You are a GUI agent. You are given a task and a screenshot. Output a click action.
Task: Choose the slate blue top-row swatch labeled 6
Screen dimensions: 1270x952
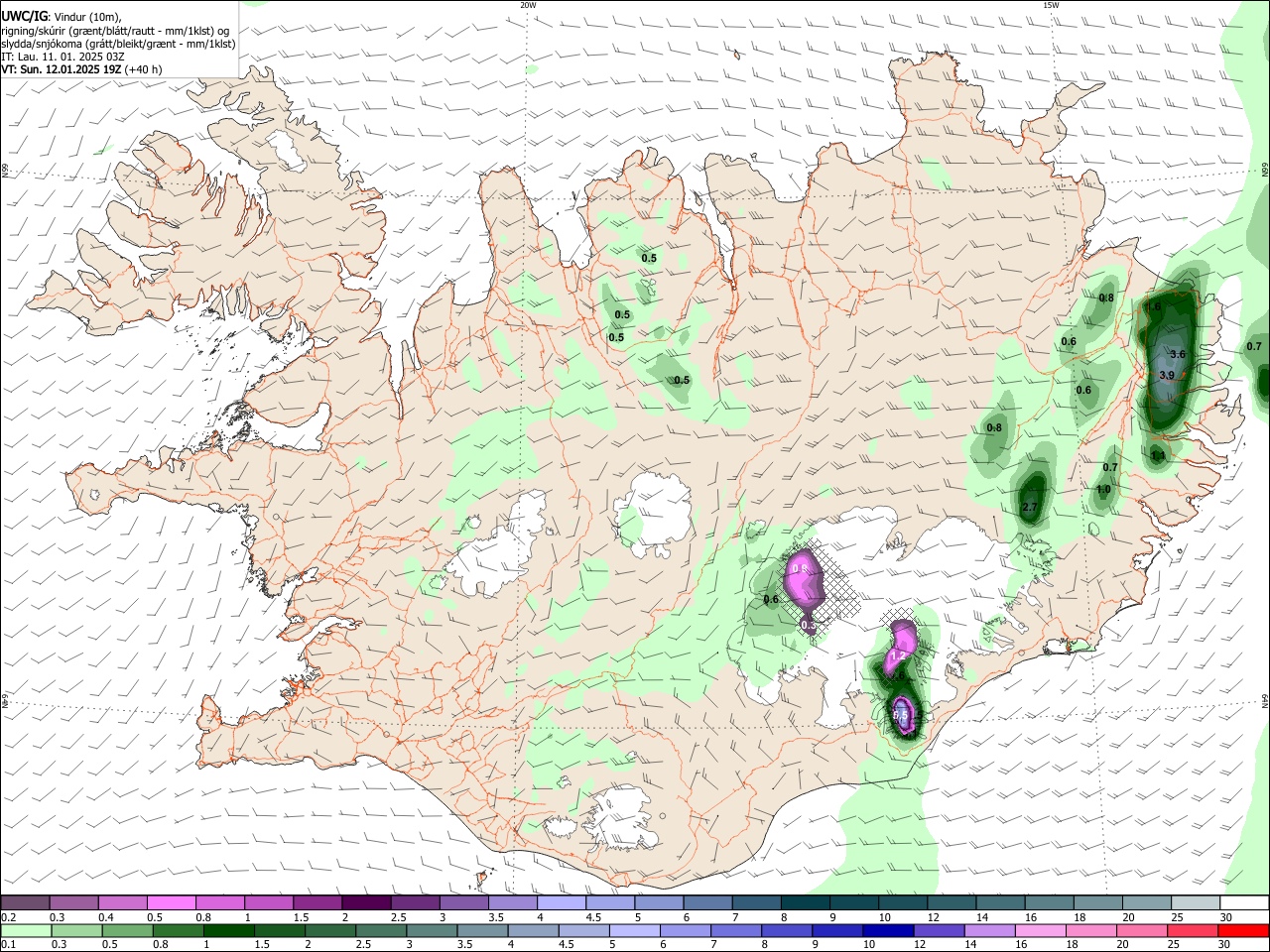click(x=708, y=903)
